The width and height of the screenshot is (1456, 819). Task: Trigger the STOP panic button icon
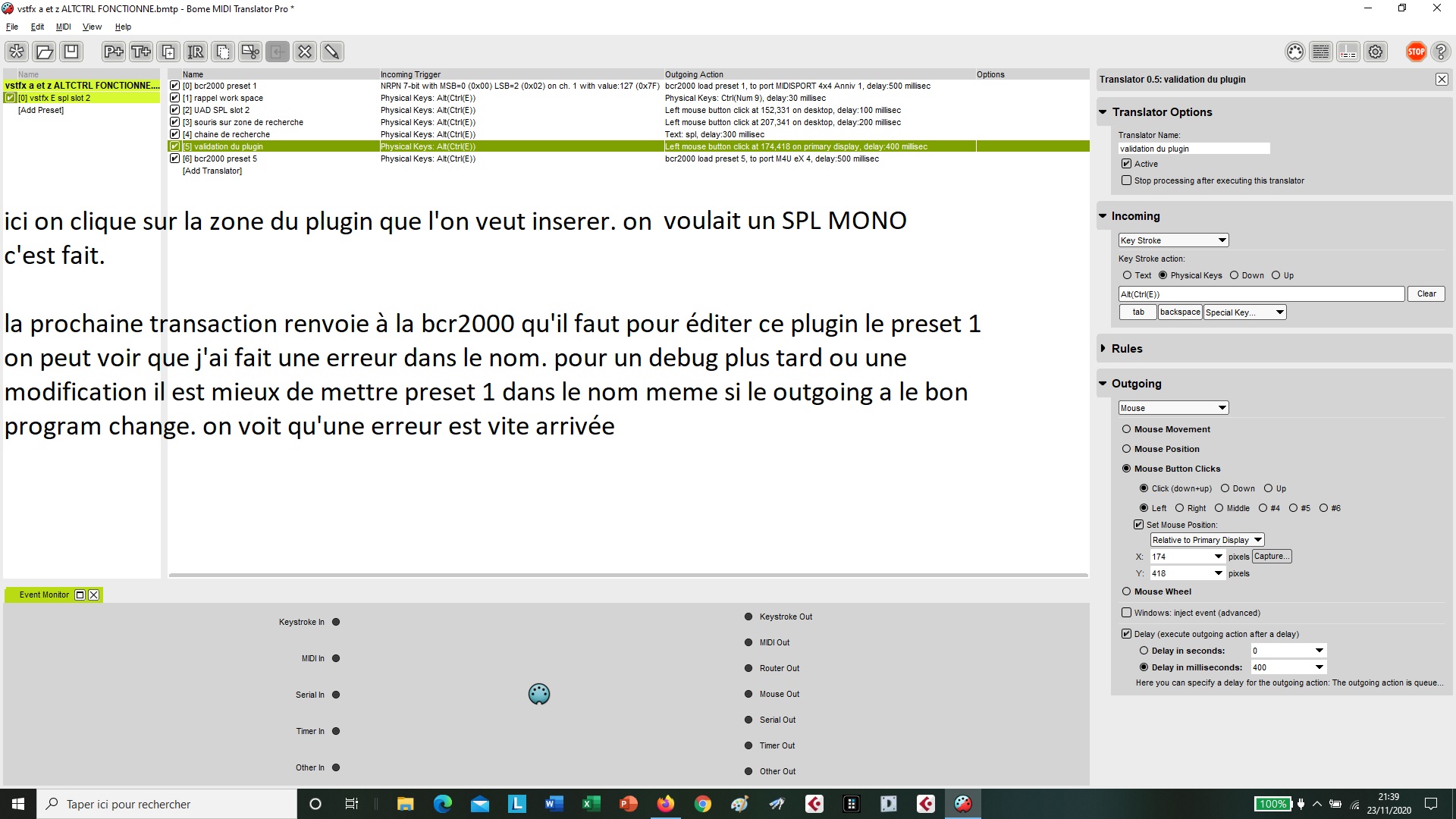tap(1416, 52)
